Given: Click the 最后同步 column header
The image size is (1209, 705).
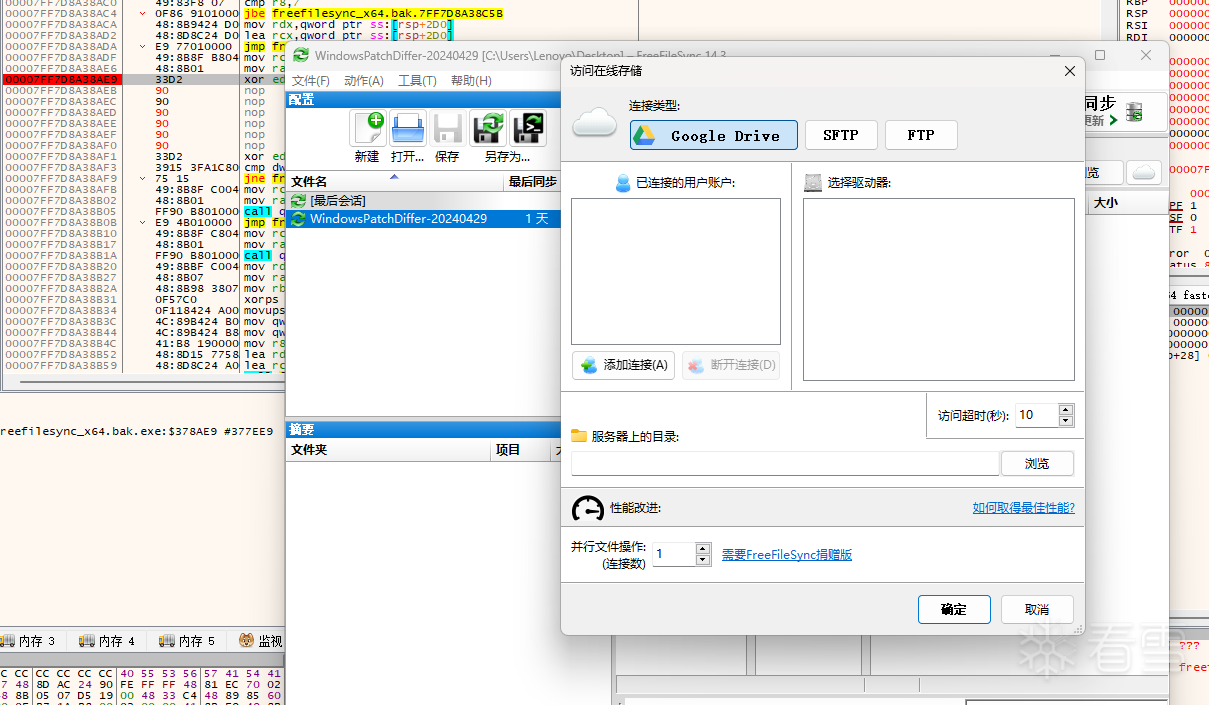Looking at the screenshot, I should click(533, 182).
